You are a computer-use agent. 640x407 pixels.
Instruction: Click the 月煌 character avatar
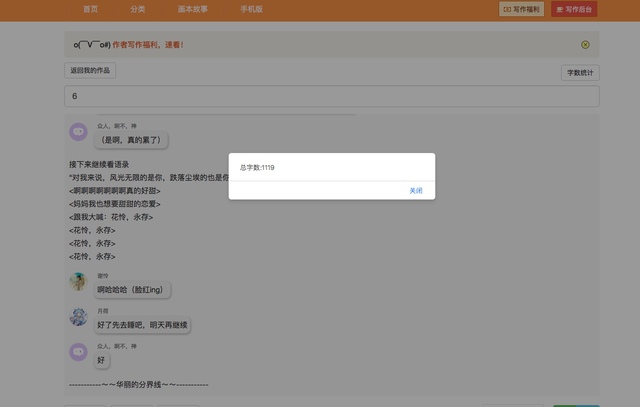pos(78,317)
